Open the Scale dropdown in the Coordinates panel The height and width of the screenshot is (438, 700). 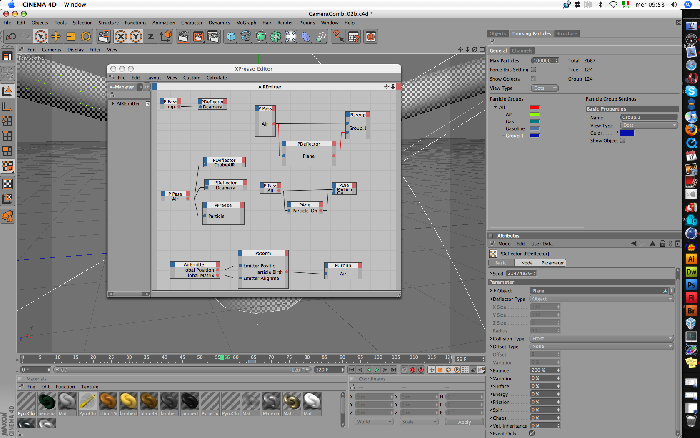click(419, 421)
